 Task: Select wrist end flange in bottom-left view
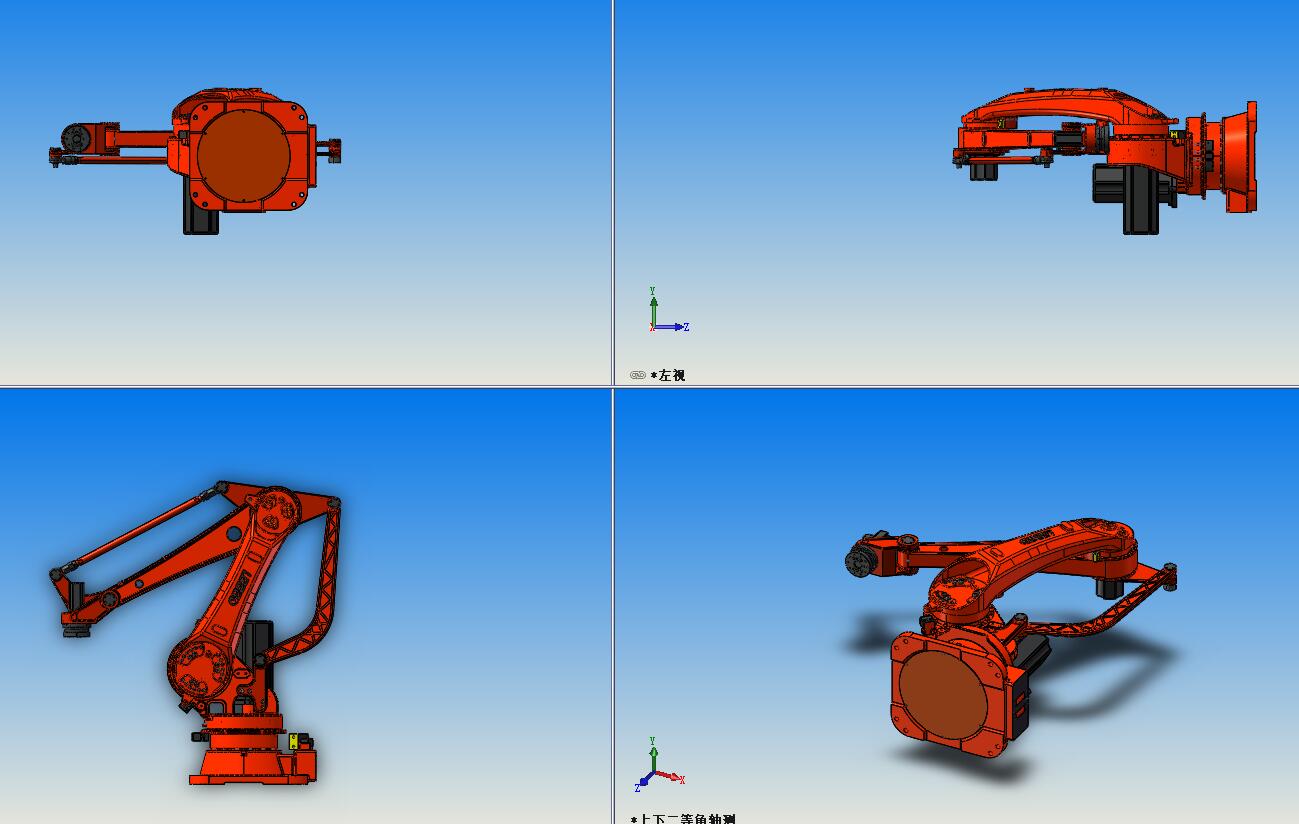(75, 630)
